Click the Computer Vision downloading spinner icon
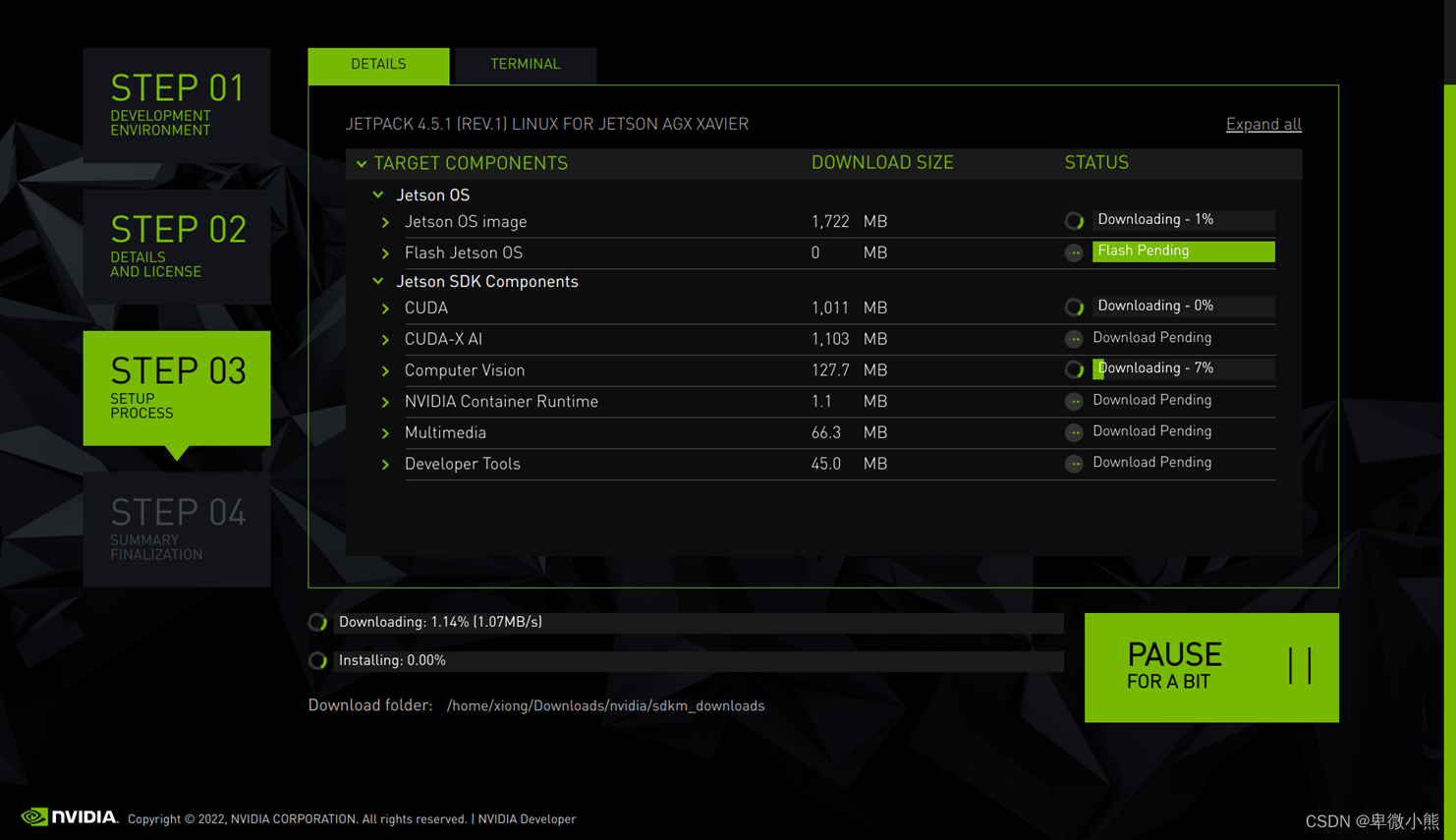This screenshot has height=840, width=1456. click(x=1074, y=370)
